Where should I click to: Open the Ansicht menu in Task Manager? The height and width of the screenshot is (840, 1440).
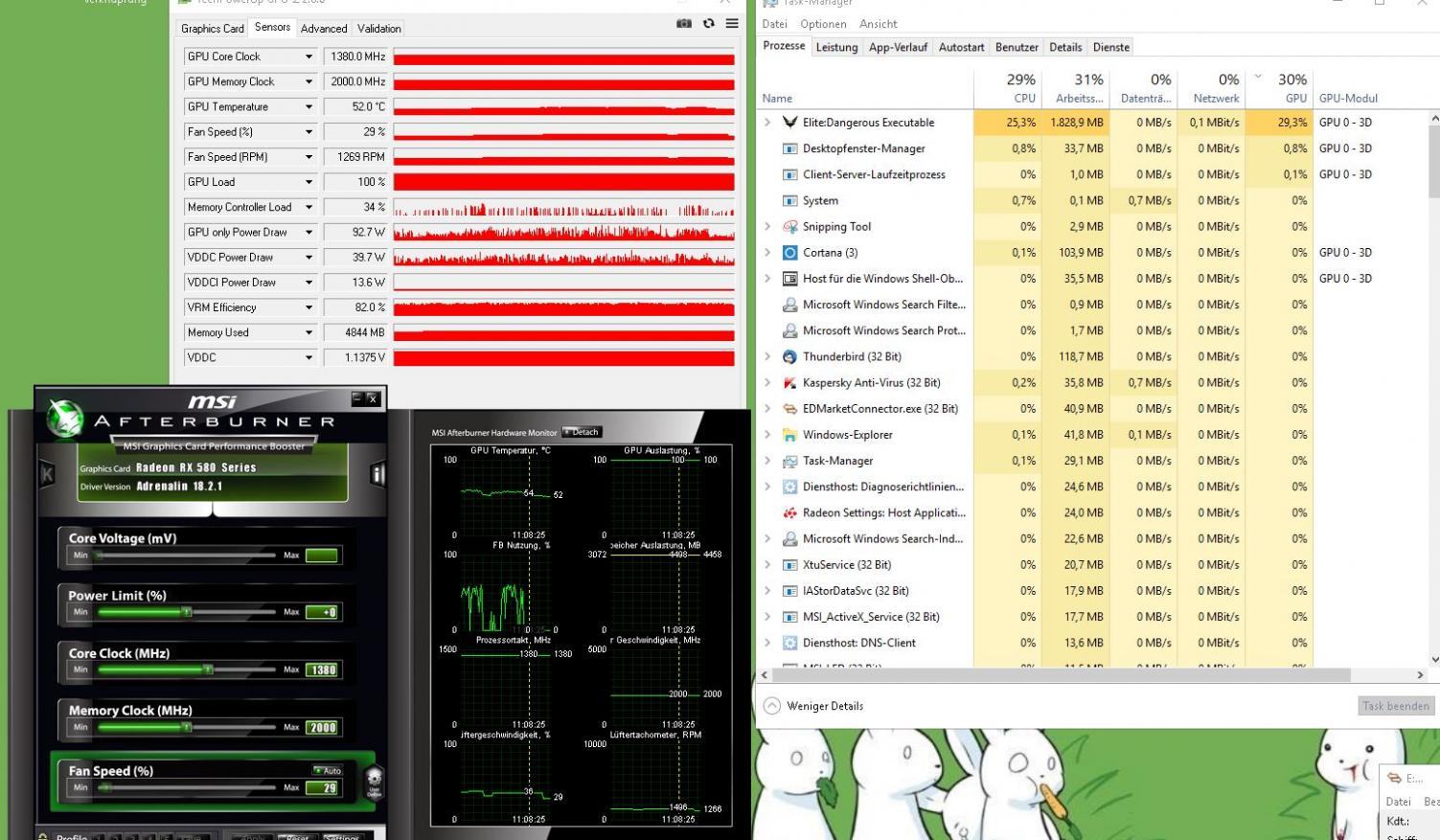[x=878, y=24]
